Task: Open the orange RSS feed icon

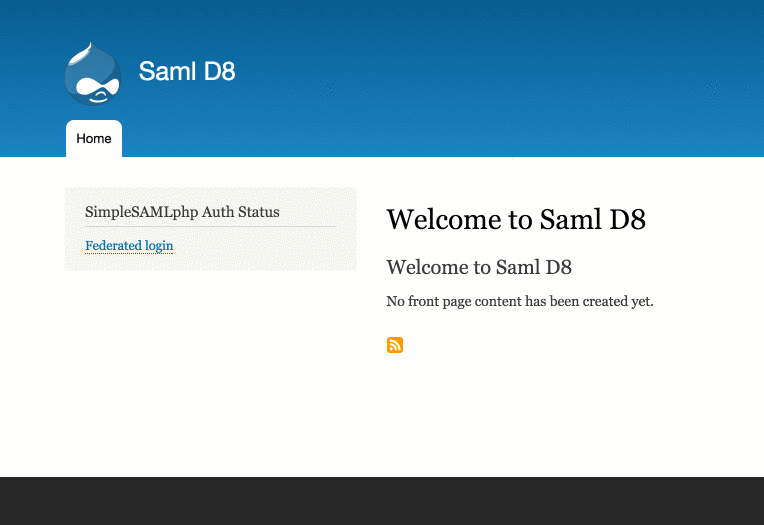Action: point(395,345)
